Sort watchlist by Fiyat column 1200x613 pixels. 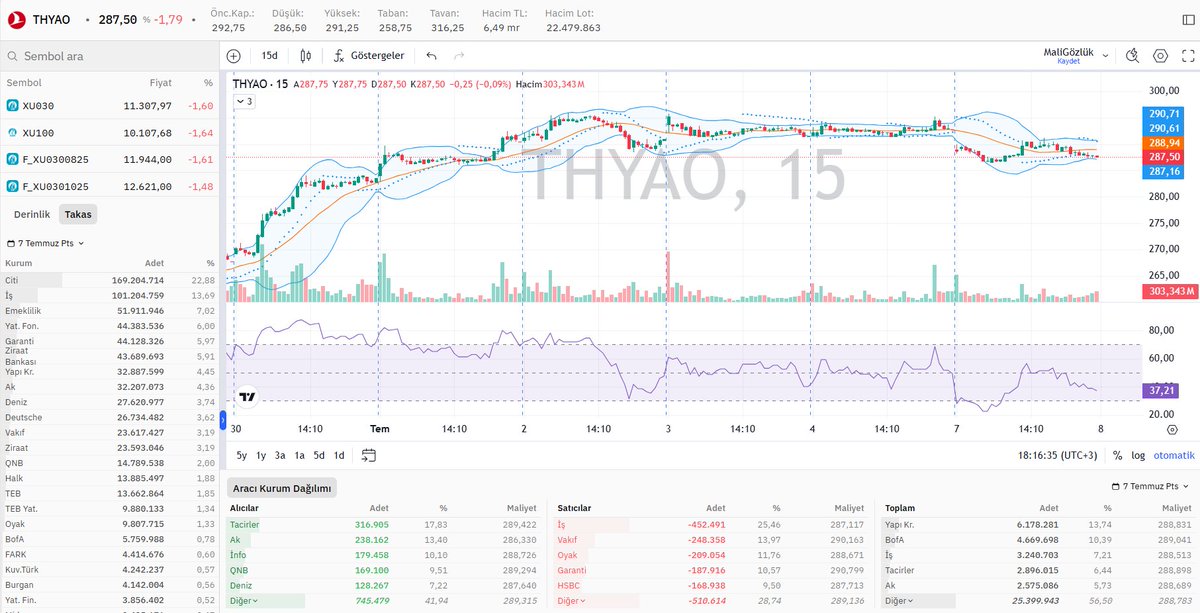click(161, 83)
